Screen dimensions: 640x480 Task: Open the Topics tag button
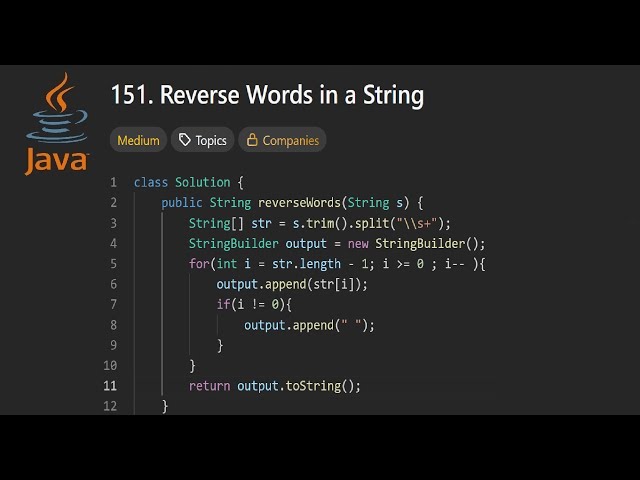pyautogui.click(x=202, y=140)
